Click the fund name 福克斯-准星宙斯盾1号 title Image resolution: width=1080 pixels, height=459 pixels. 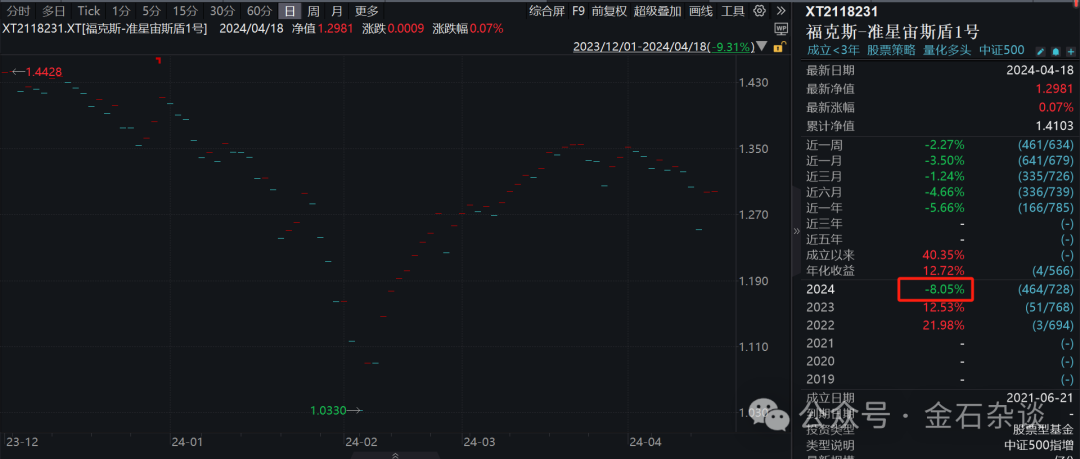pos(893,32)
